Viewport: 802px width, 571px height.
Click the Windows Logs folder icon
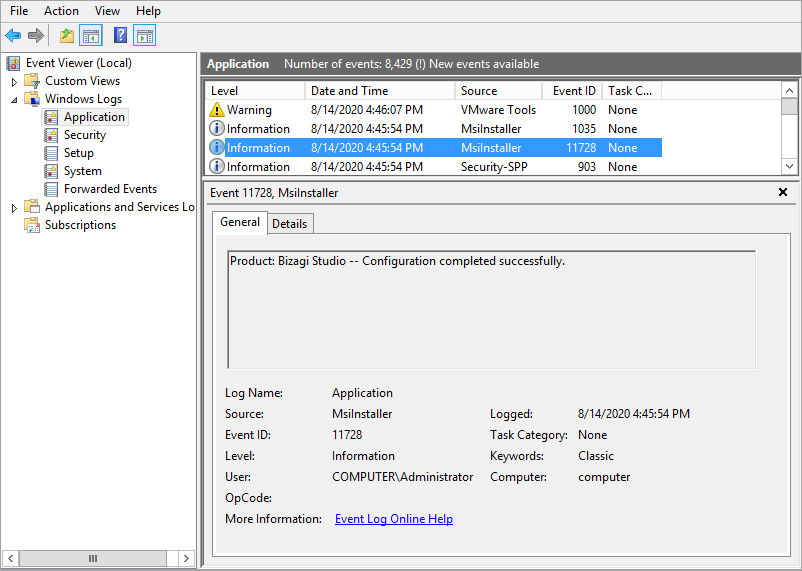pos(32,99)
